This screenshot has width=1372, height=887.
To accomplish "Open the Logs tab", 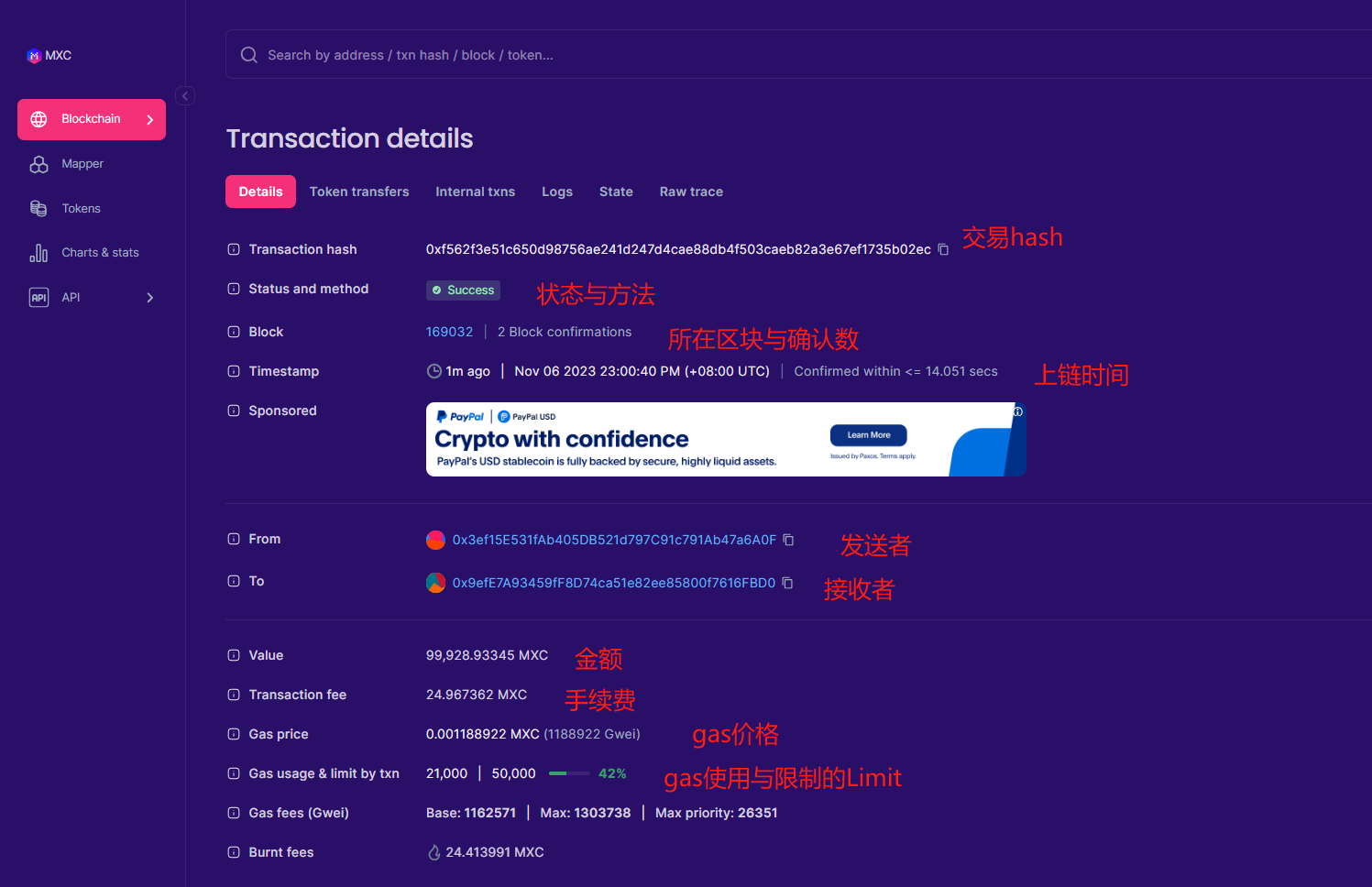I will point(556,192).
